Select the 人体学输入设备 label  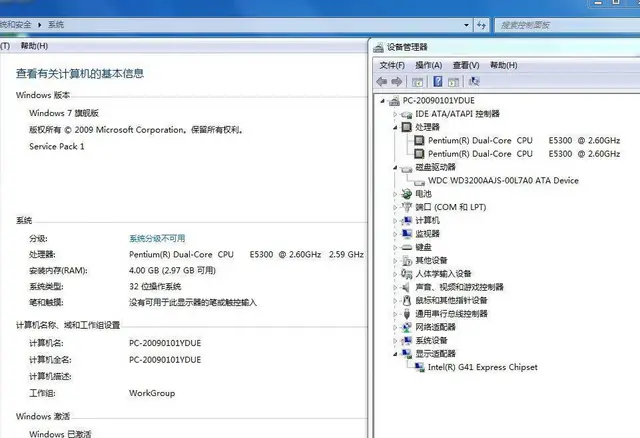click(x=443, y=274)
